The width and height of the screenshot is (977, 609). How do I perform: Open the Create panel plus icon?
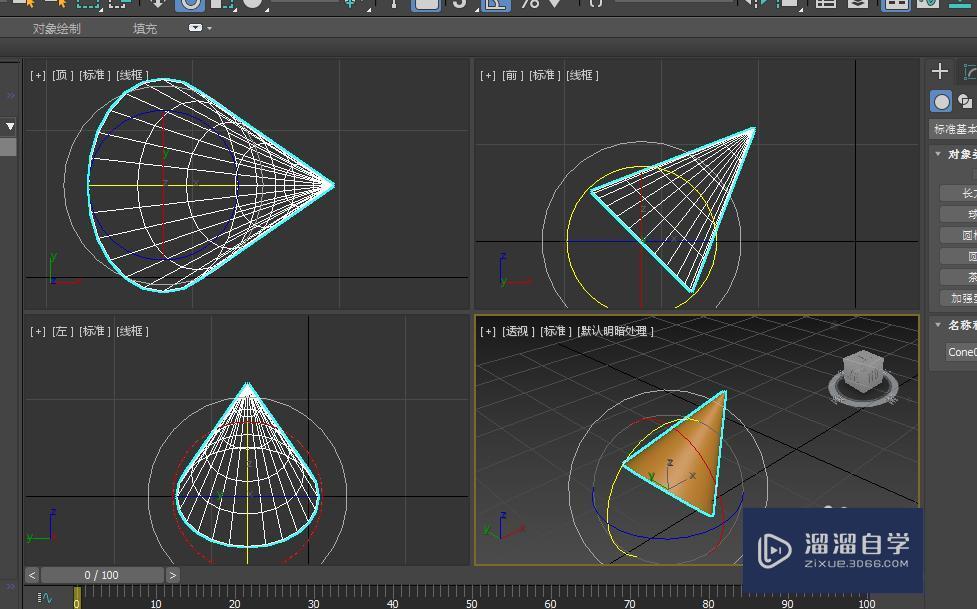(939, 71)
